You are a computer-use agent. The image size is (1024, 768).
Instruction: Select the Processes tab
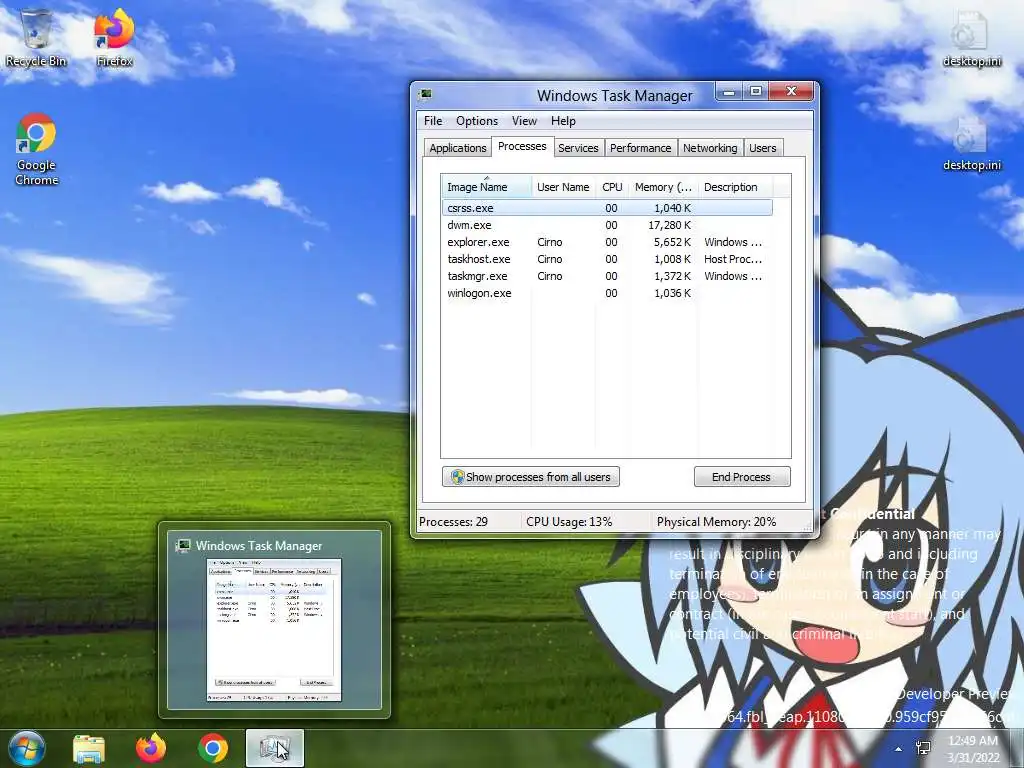[x=522, y=146]
